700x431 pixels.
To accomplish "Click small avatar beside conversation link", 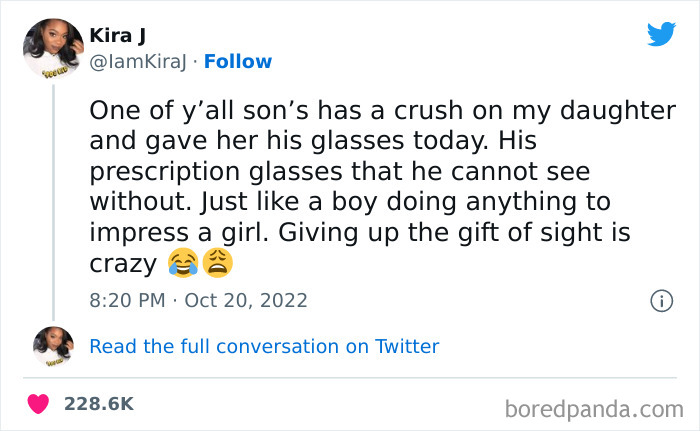I will pyautogui.click(x=53, y=346).
